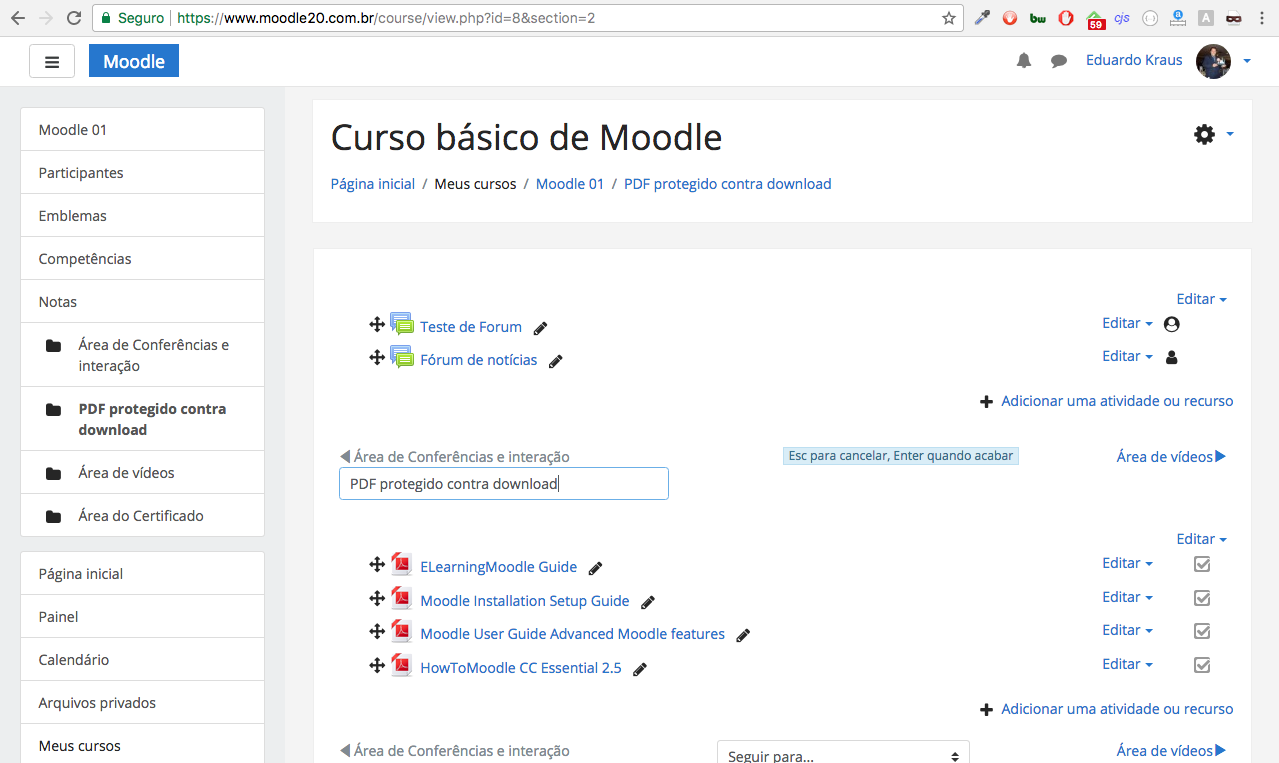The width and height of the screenshot is (1279, 763).
Task: Bookmark this page with the star icon
Action: point(949,18)
